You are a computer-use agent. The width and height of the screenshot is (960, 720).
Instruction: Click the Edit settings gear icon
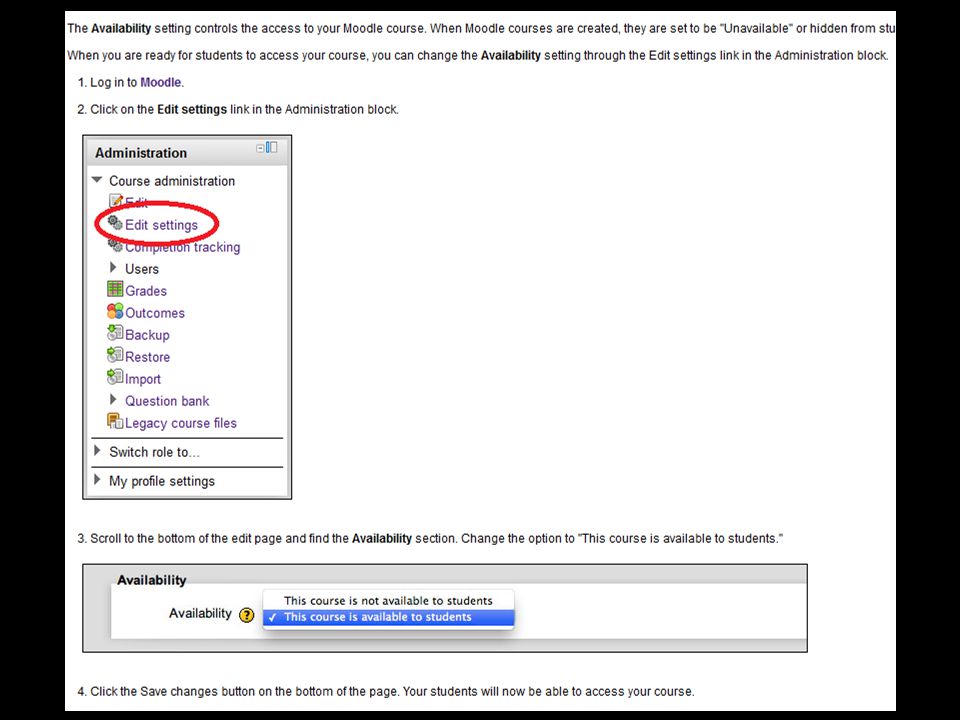pos(115,222)
